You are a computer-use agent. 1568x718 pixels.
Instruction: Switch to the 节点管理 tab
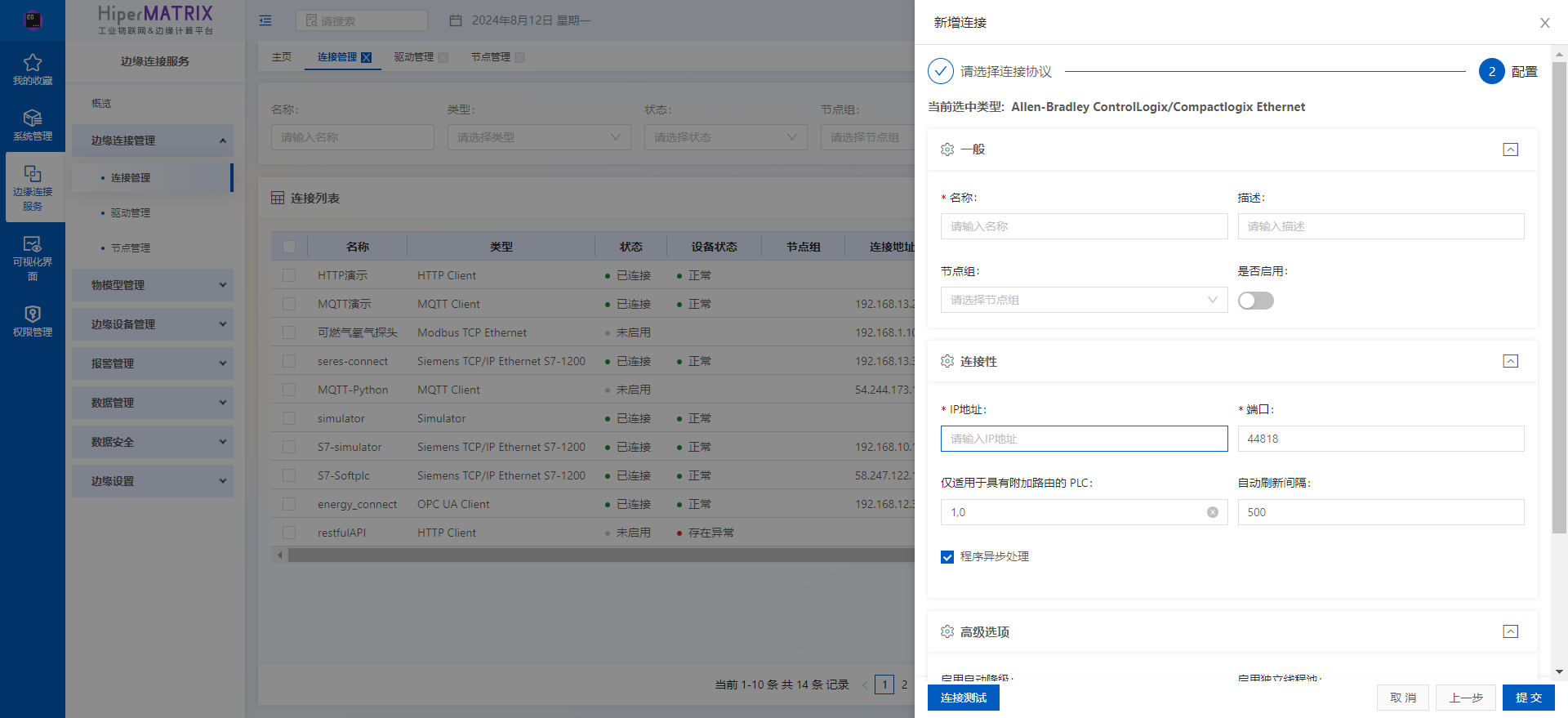(491, 57)
